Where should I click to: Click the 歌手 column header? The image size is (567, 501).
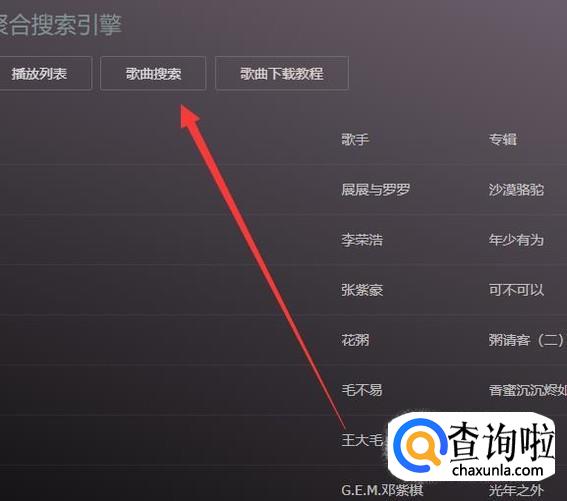coord(355,139)
